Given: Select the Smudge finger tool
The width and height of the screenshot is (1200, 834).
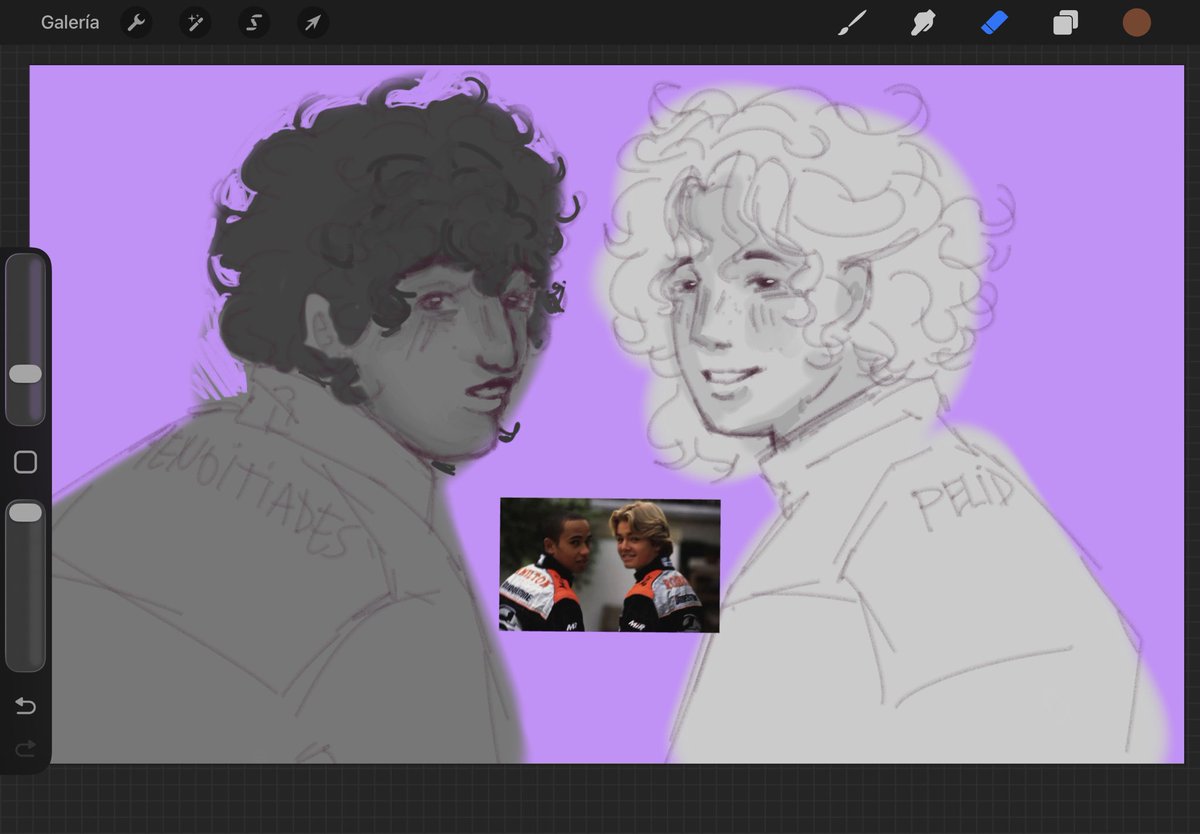Looking at the screenshot, I should click(923, 22).
